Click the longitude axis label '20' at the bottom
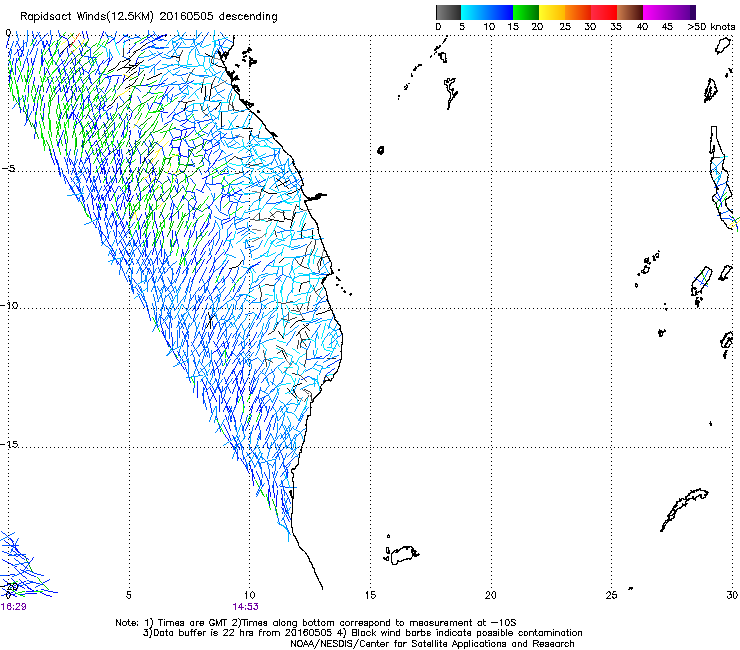Viewport: 740px width, 650px height. pos(491,595)
